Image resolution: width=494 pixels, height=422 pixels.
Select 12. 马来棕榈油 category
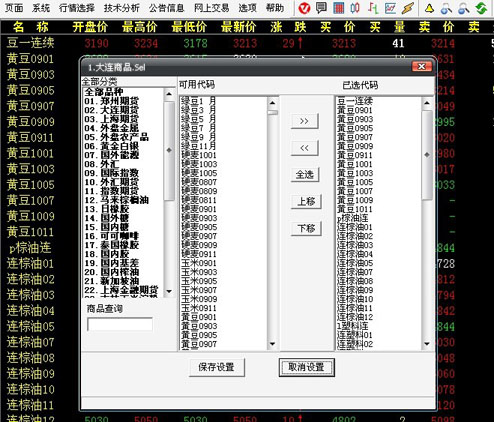point(116,200)
